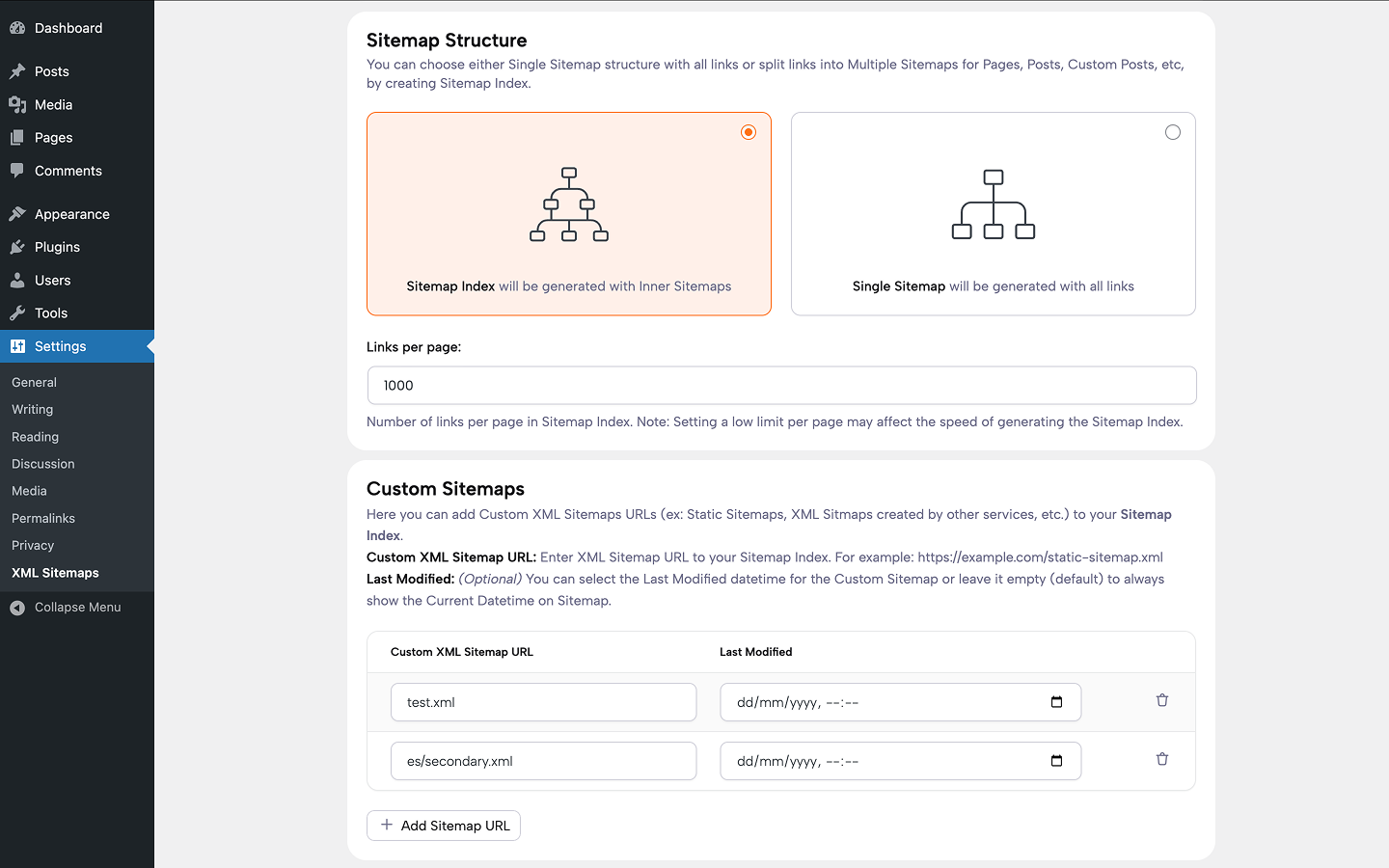Select the Posts pushpin icon
Viewport: 1389px width, 868px height.
coord(17,70)
